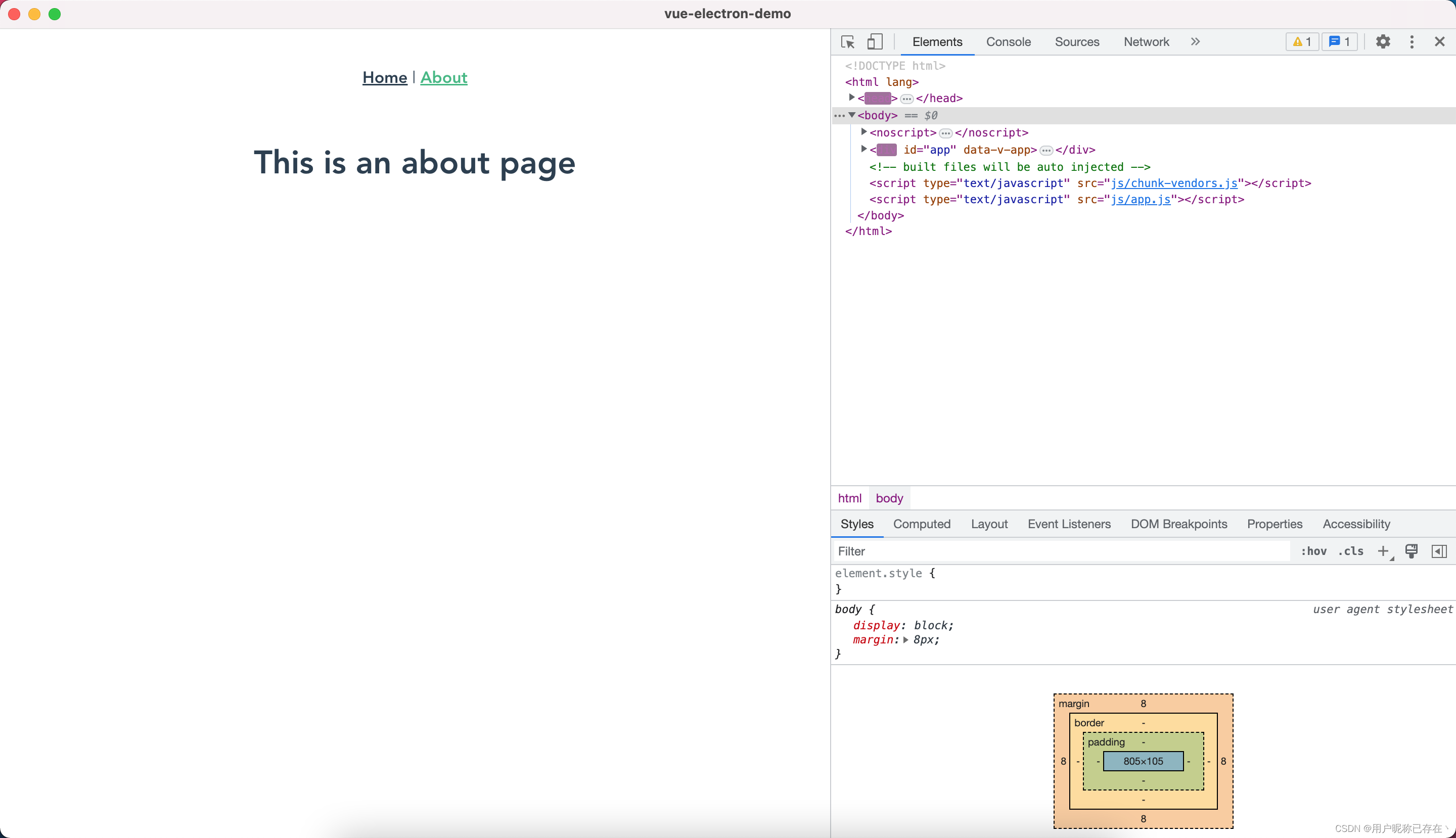Screen dimensions: 1456x838
Task: Click the device toolbar toggle icon
Action: coord(874,41)
